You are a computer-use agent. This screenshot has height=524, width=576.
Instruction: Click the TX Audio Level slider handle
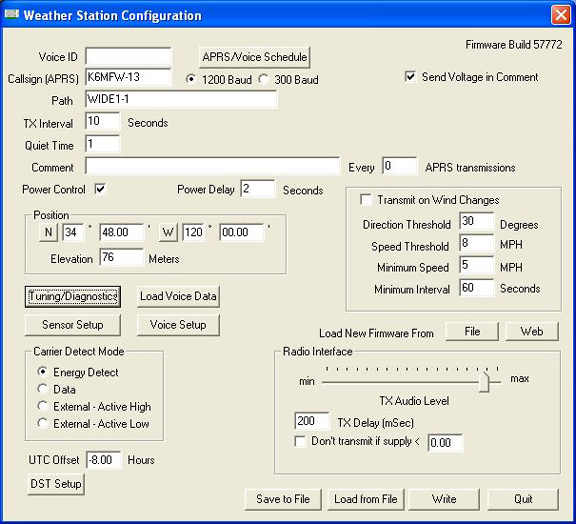485,382
